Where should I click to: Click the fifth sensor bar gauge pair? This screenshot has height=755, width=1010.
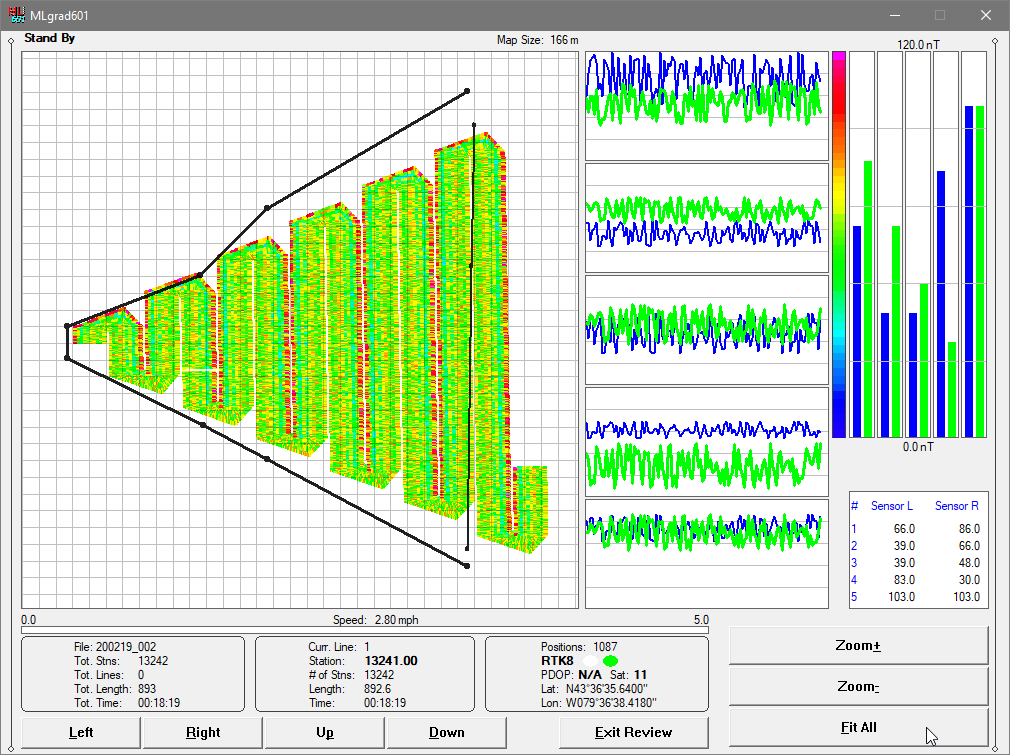974,245
